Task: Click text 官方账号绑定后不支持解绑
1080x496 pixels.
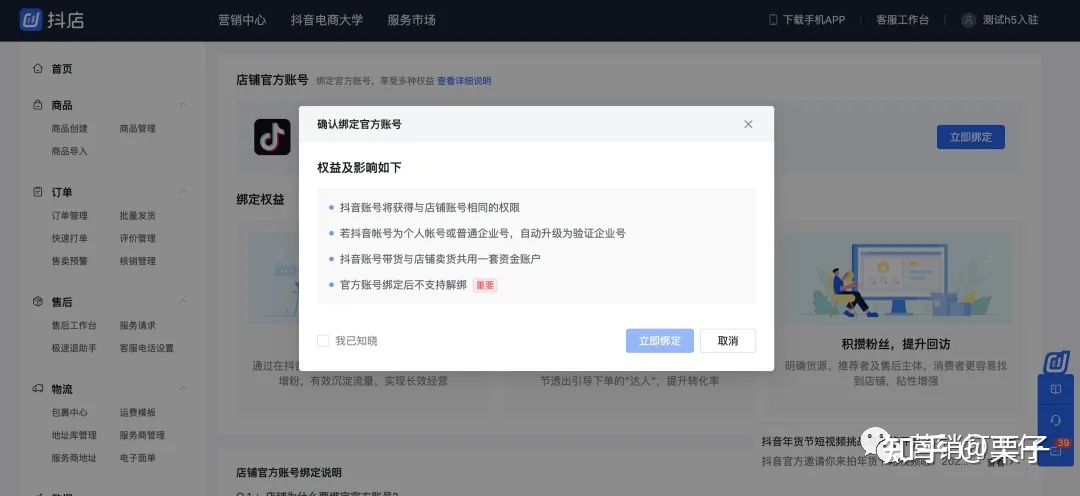Action: tap(403, 285)
